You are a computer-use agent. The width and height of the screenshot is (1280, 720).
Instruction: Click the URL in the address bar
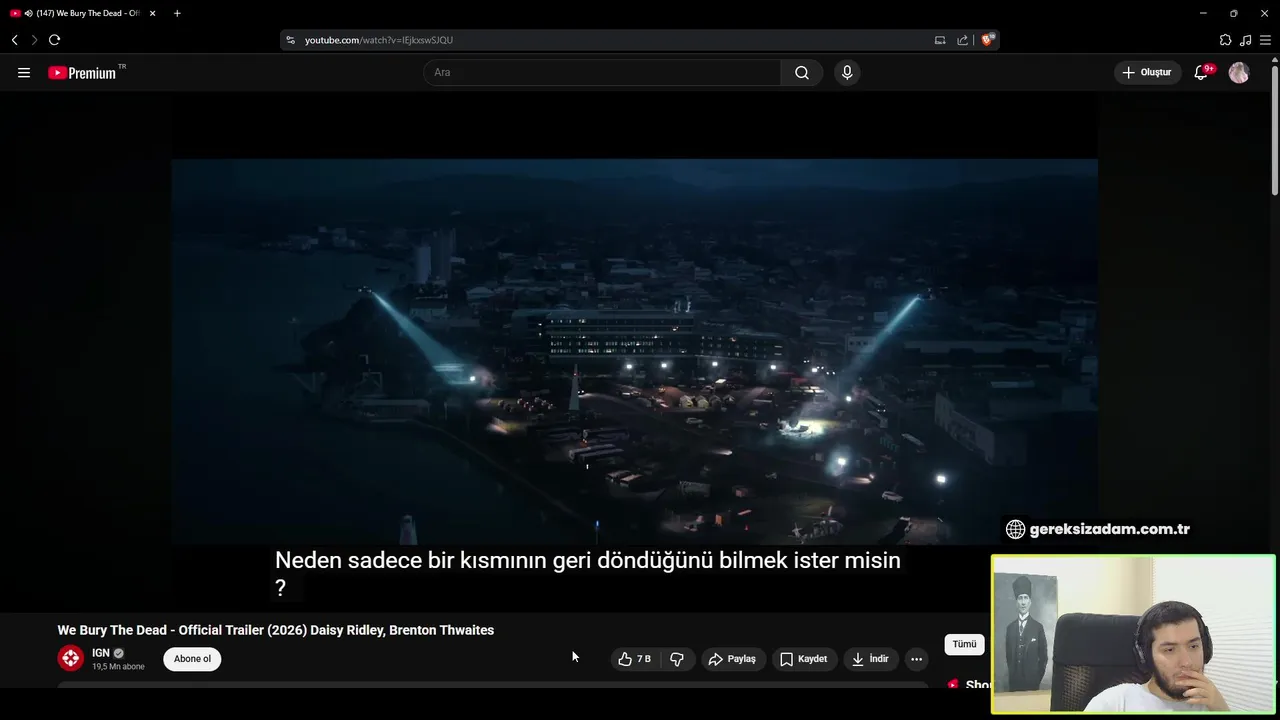(x=379, y=40)
